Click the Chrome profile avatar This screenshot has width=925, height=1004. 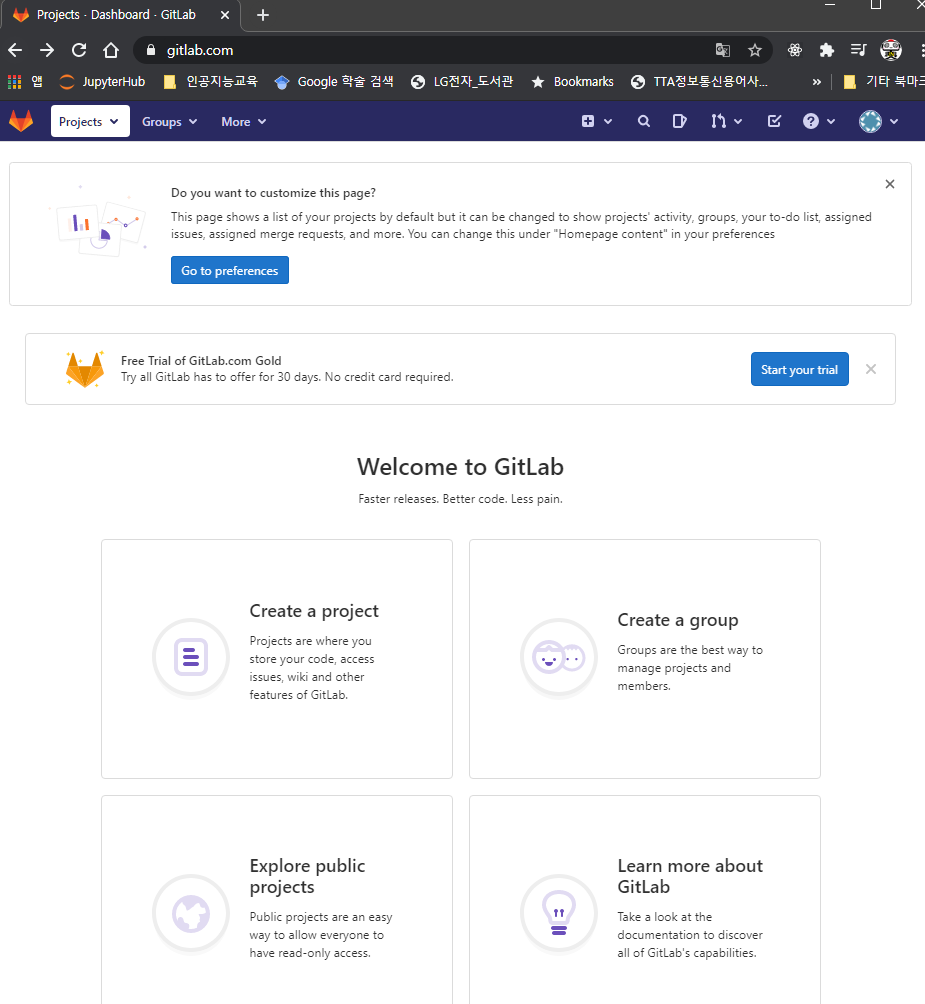tap(891, 50)
